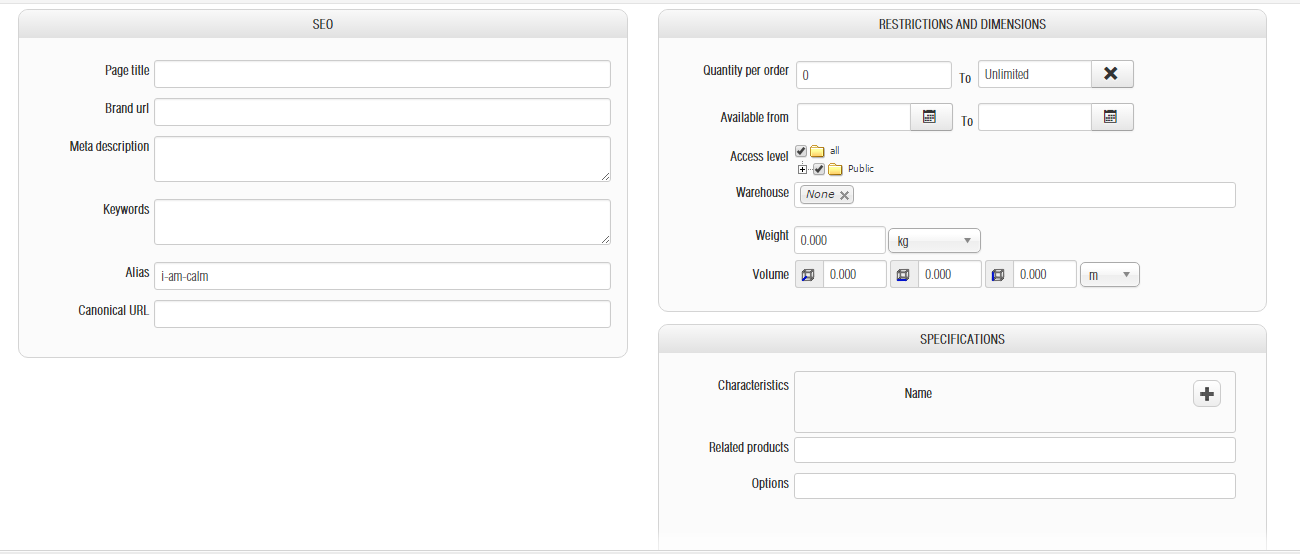Click the Weight value field

(x=839, y=241)
